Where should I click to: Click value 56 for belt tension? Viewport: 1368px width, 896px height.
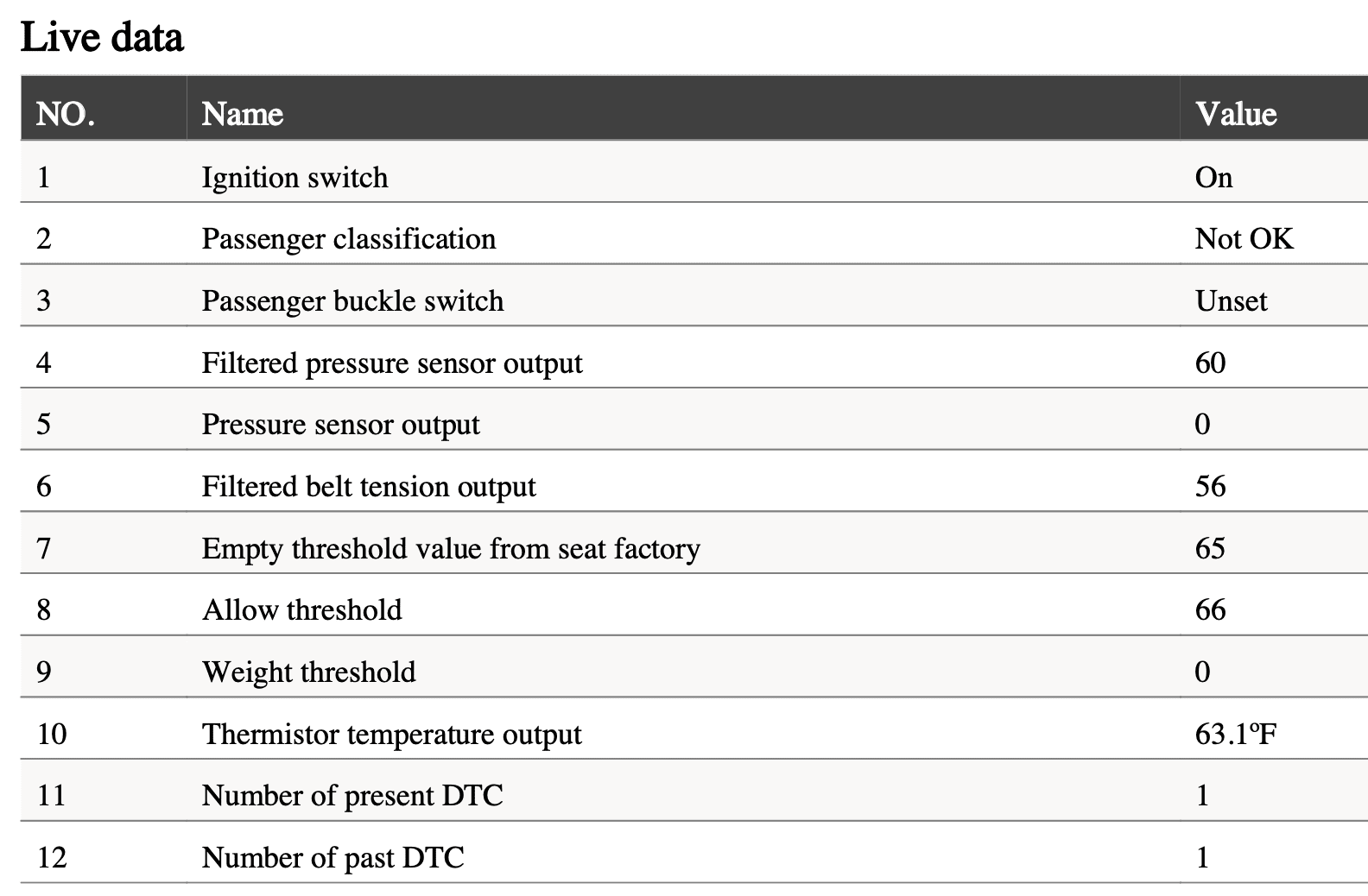point(1211,486)
